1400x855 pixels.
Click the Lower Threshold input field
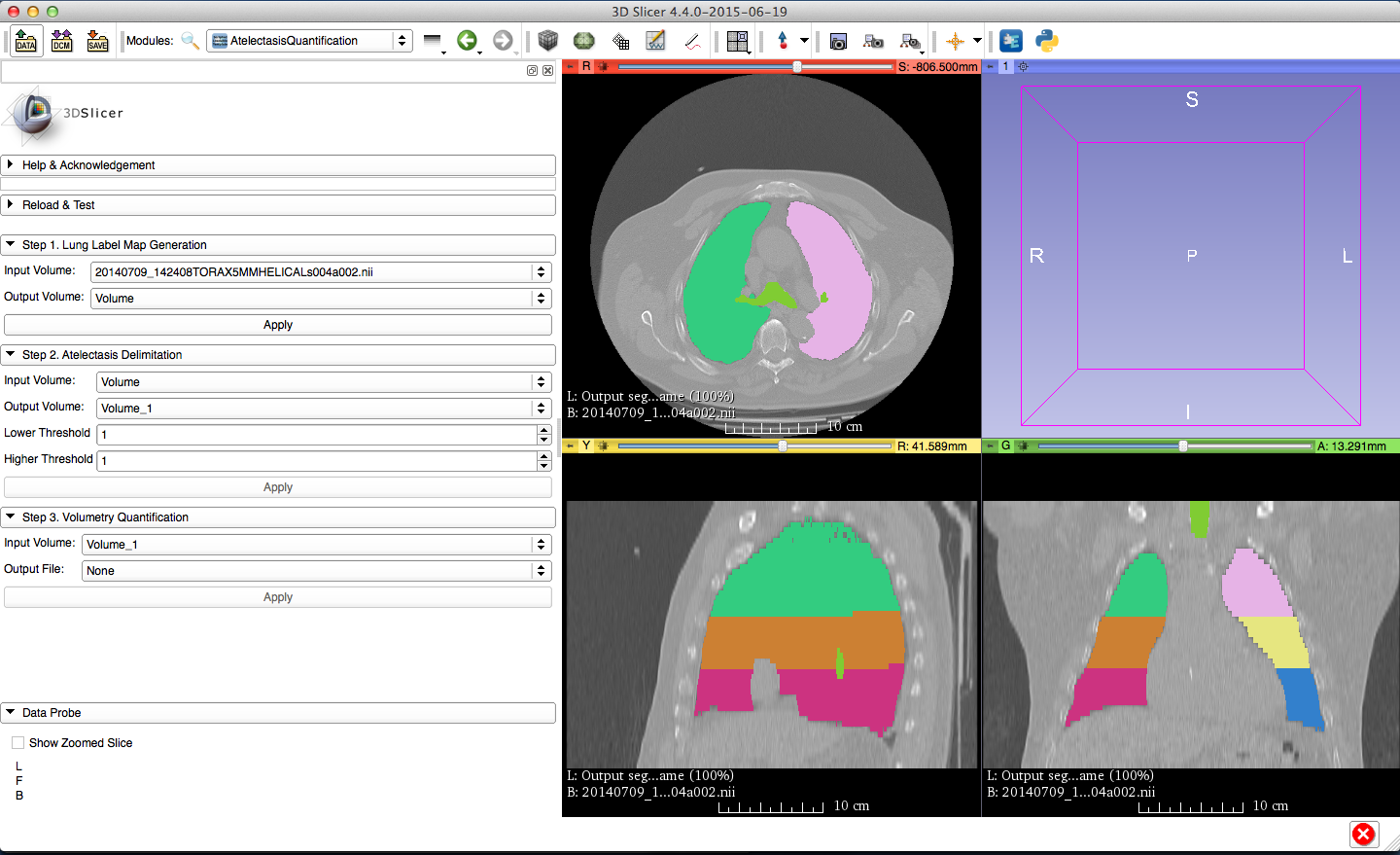317,435
